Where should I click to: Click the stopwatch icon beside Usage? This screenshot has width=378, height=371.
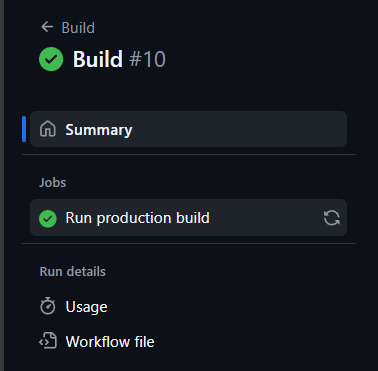coord(48,306)
